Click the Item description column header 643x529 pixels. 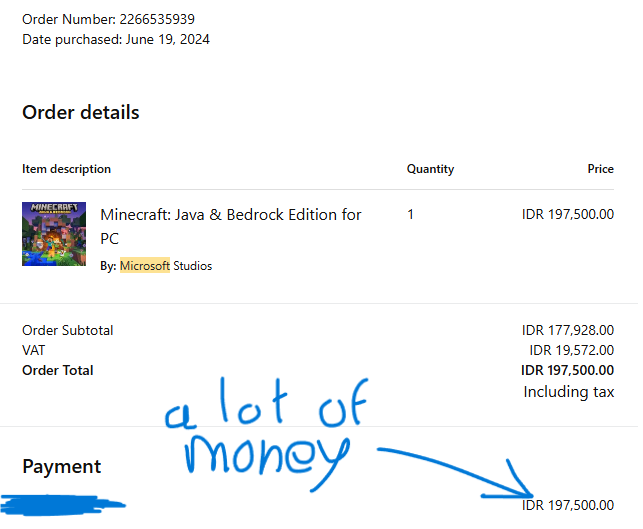tap(66, 169)
